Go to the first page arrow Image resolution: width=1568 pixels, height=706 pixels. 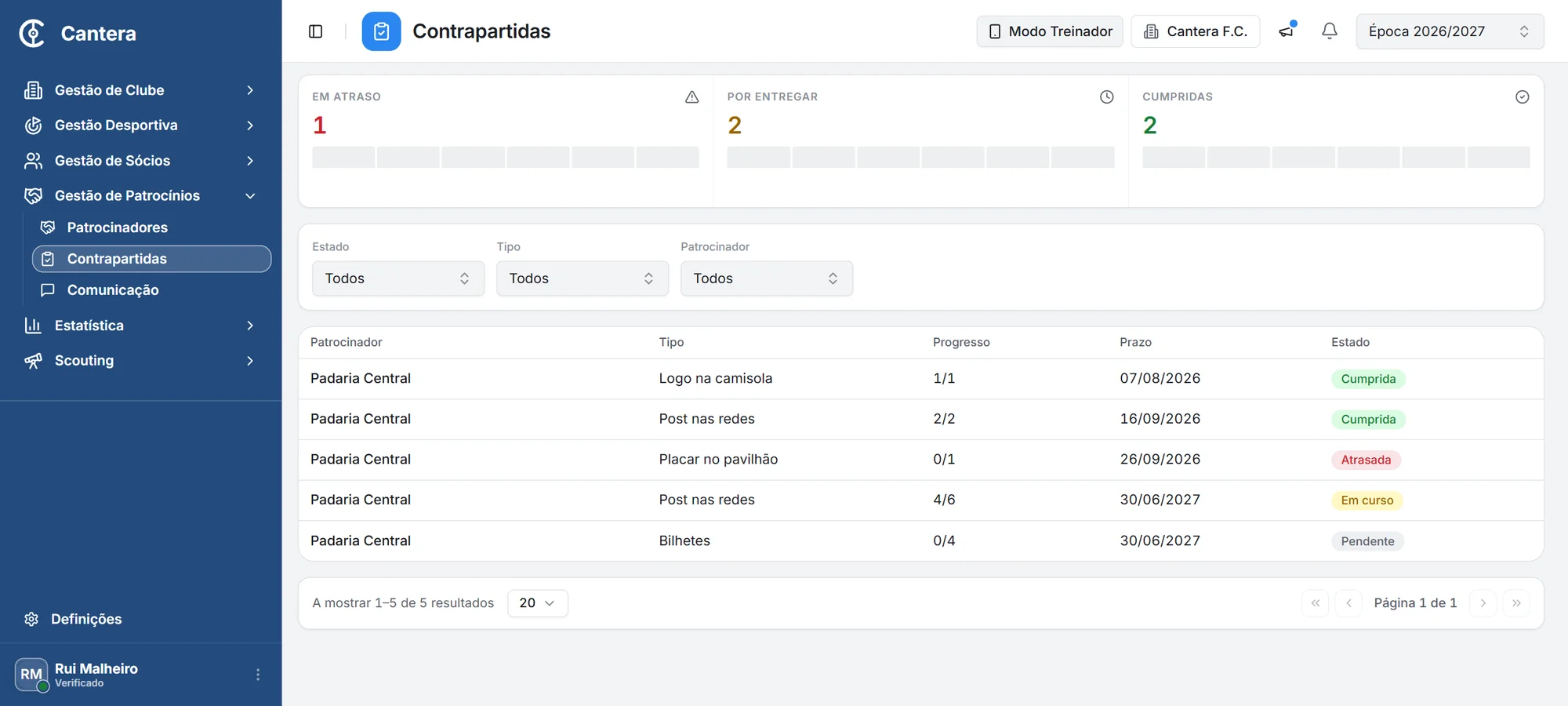click(x=1315, y=603)
